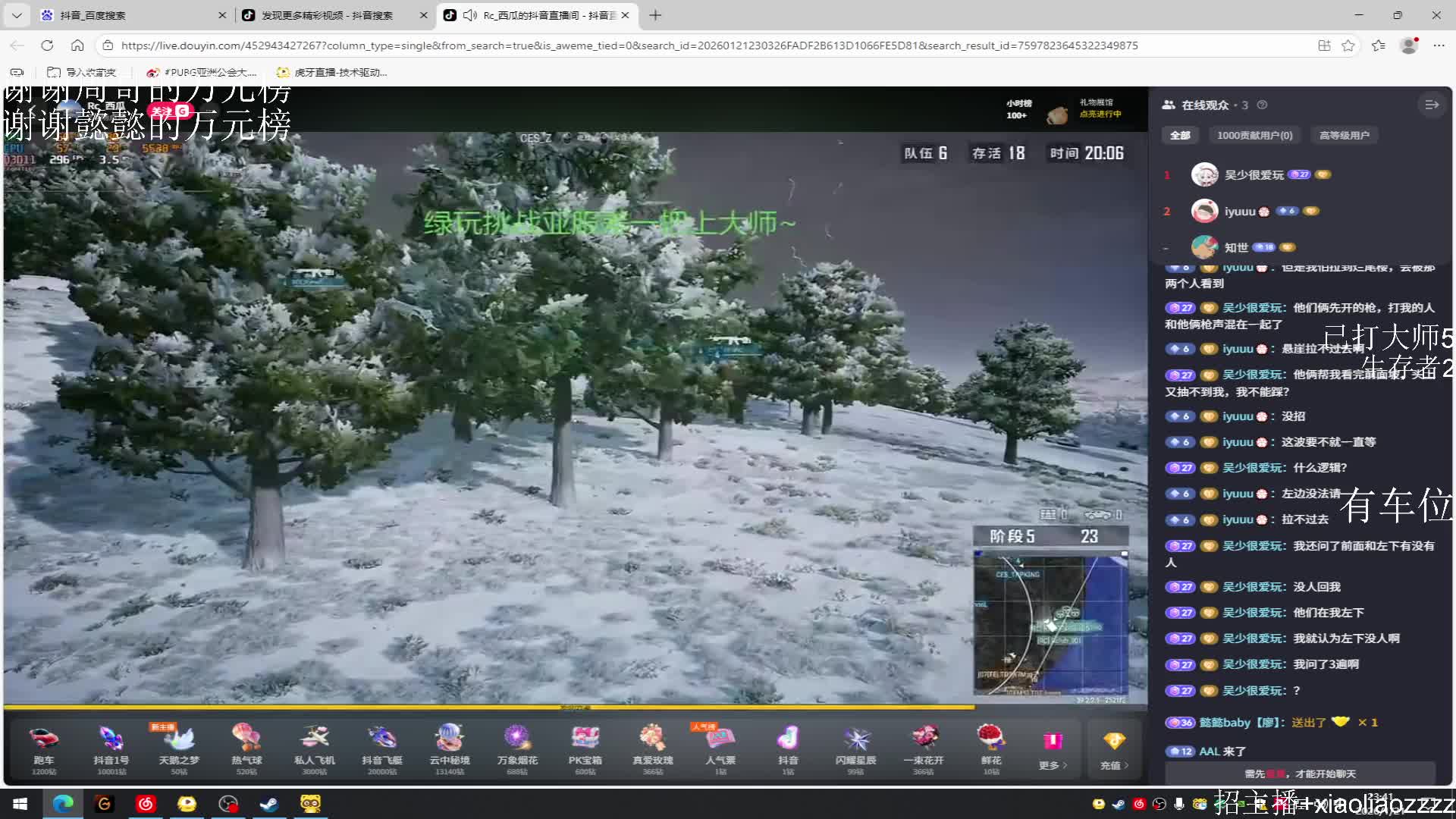The image size is (1456, 819).
Task: Open viewer 吴少很爱玩 profile in ranking
Action: (1254, 175)
